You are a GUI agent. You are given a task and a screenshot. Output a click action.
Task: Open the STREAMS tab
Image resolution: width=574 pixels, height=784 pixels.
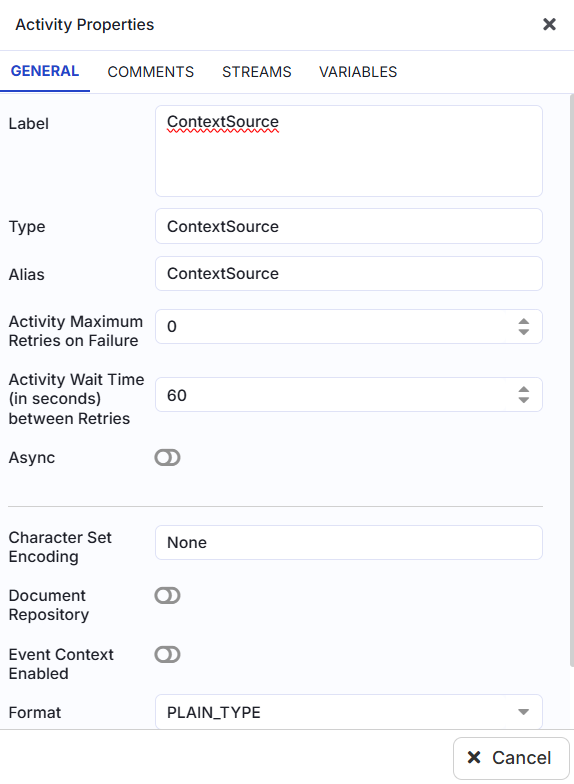click(x=256, y=72)
